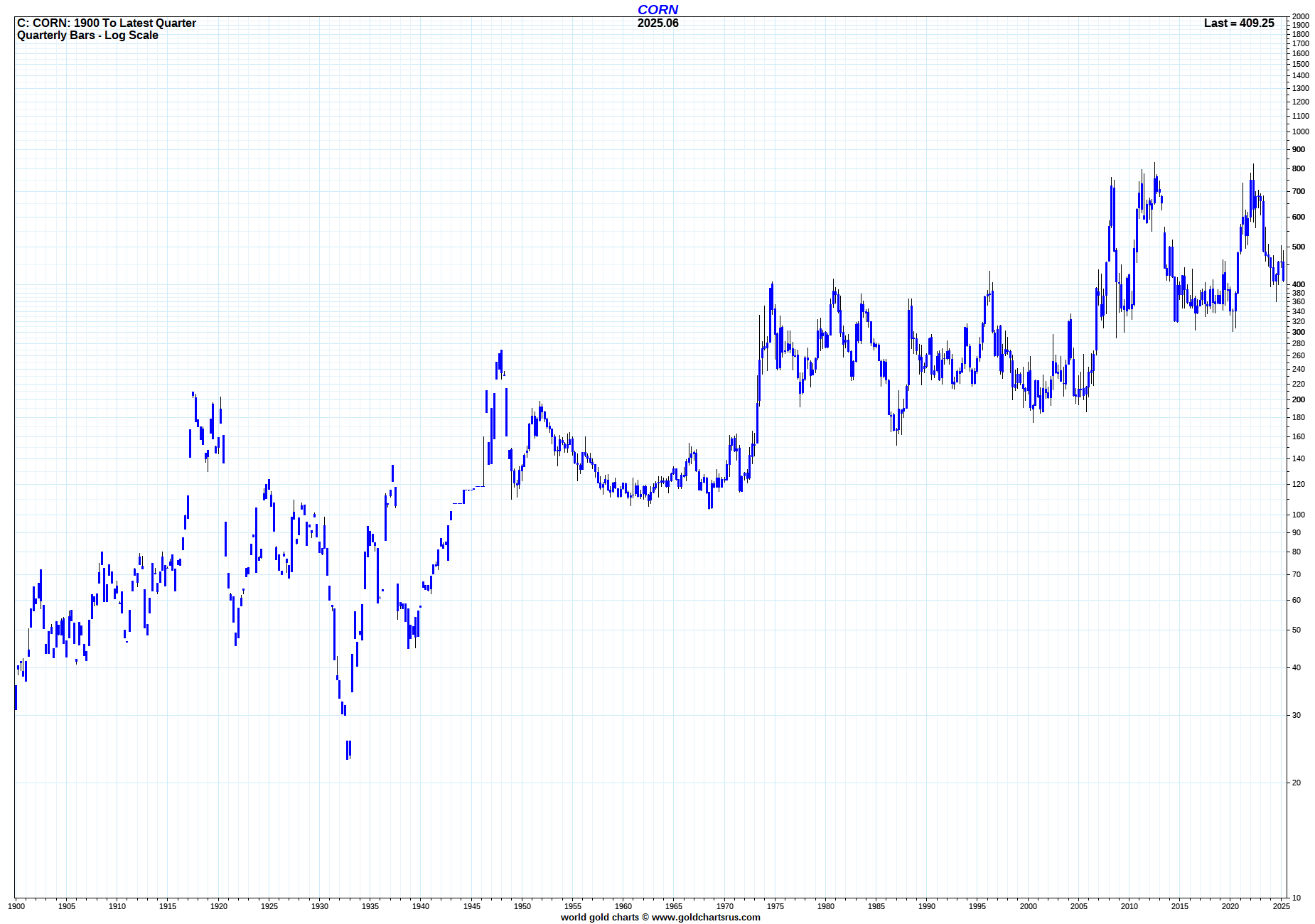This screenshot has height=924, width=1315.
Task: Click the 1920 x-axis label
Action: coord(219,906)
